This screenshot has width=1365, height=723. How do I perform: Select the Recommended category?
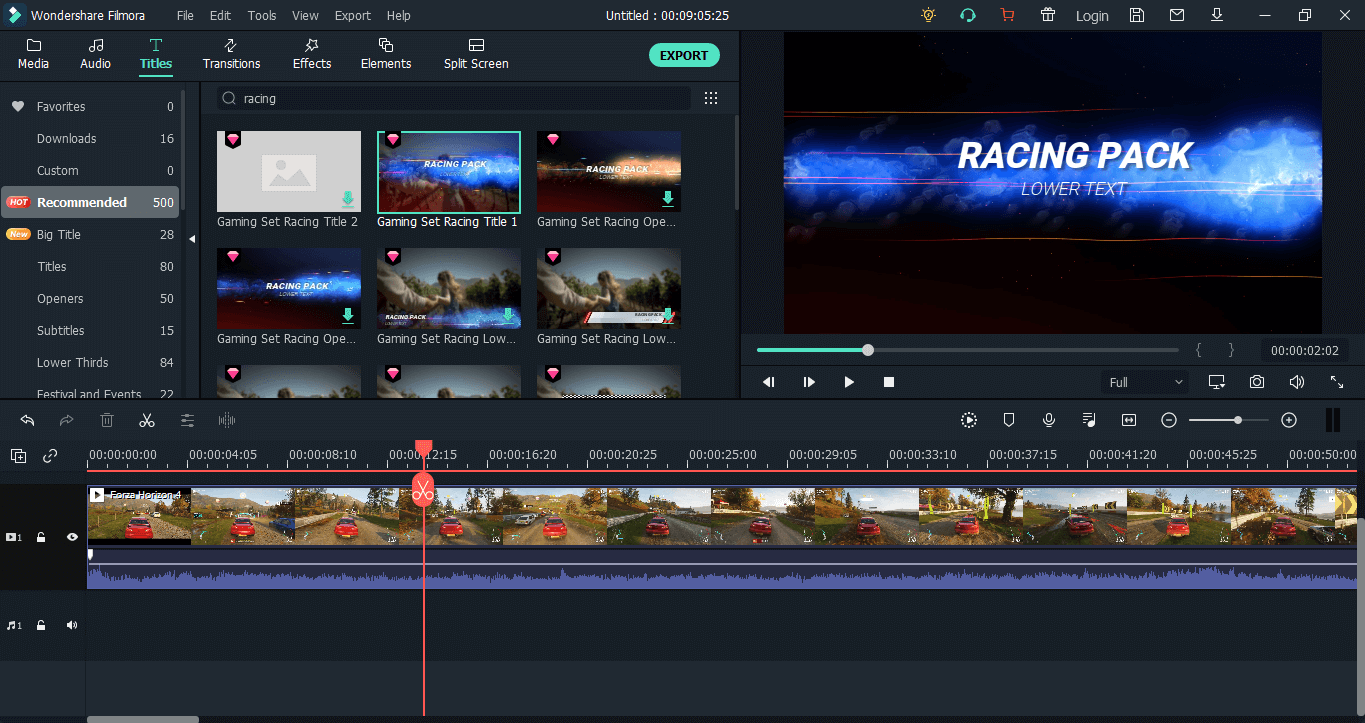tap(90, 202)
